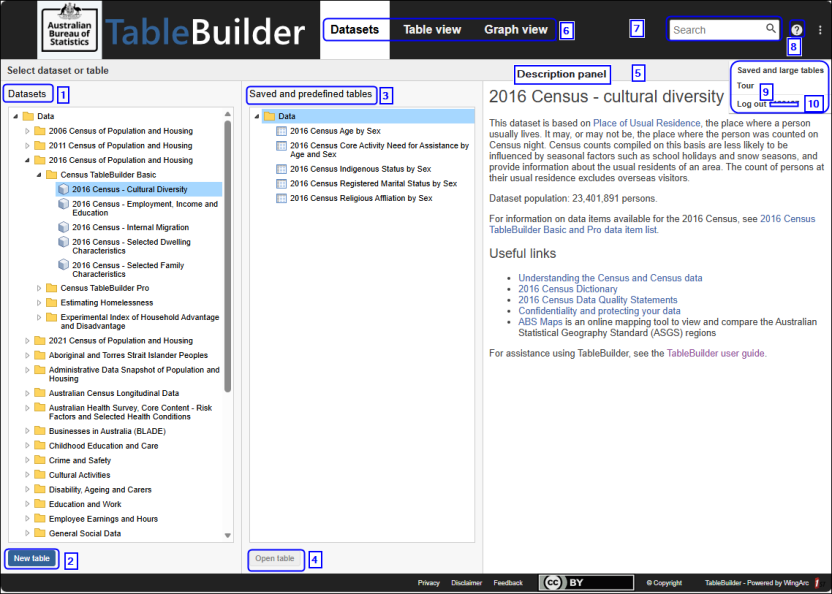This screenshot has height=594, width=832.
Task: Collapse the Data root in Datasets tree
Action: coord(16,116)
